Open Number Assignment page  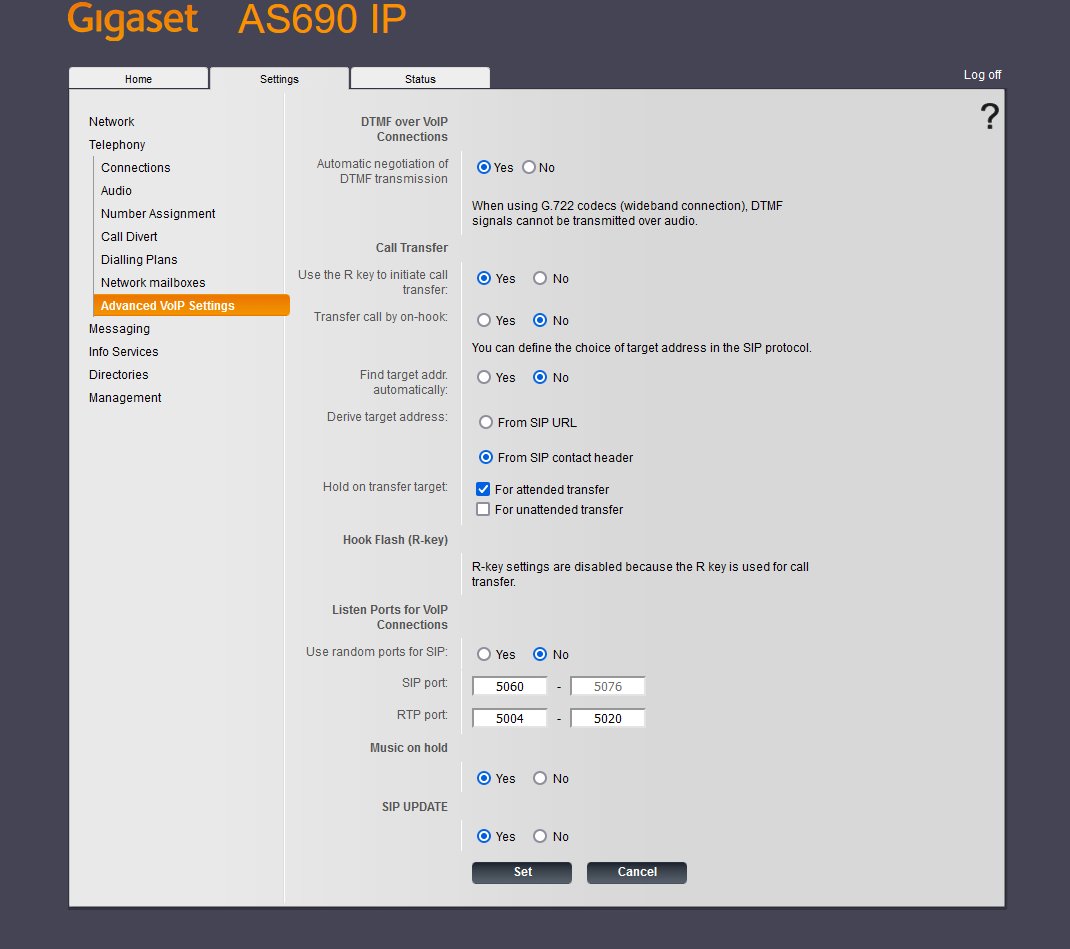click(158, 214)
